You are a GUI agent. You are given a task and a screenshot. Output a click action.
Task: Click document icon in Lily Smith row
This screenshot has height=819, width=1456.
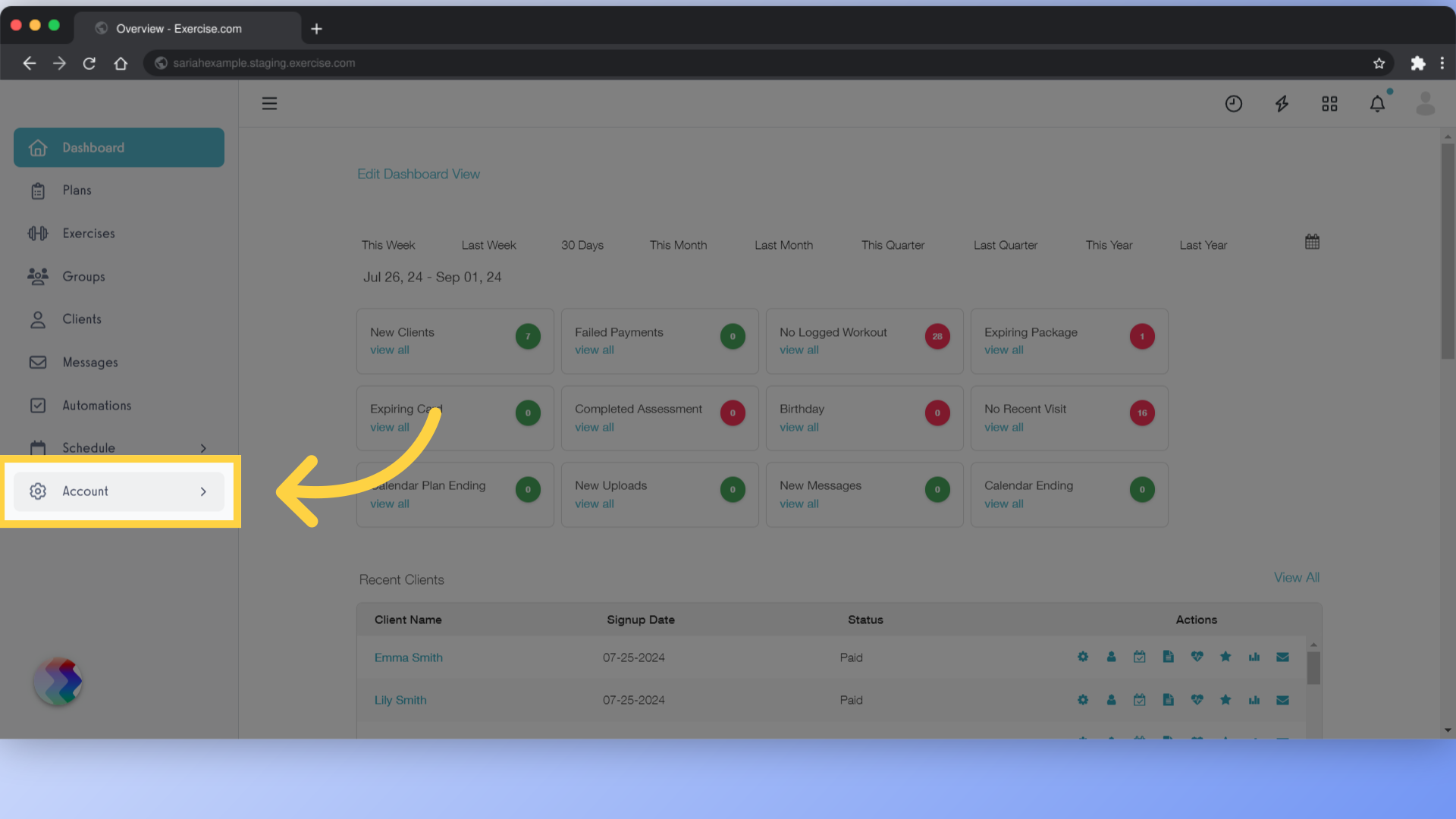1169,700
